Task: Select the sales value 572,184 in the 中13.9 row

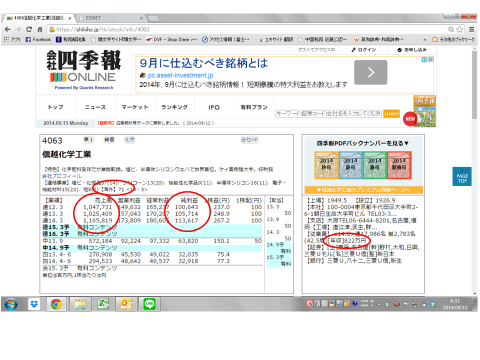Action: pos(100,241)
